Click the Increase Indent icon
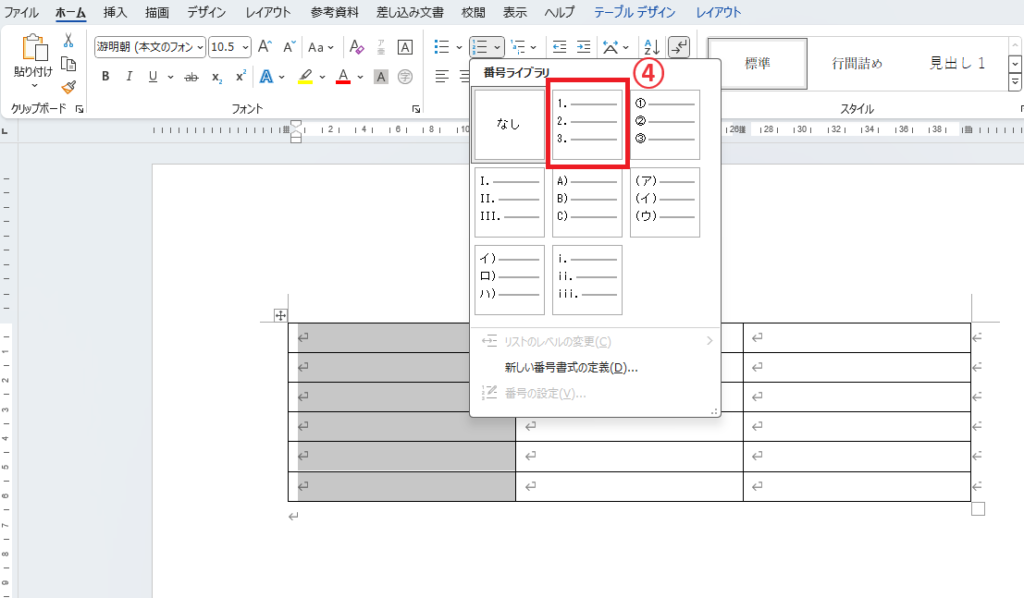This screenshot has height=598, width=1024. [584, 47]
